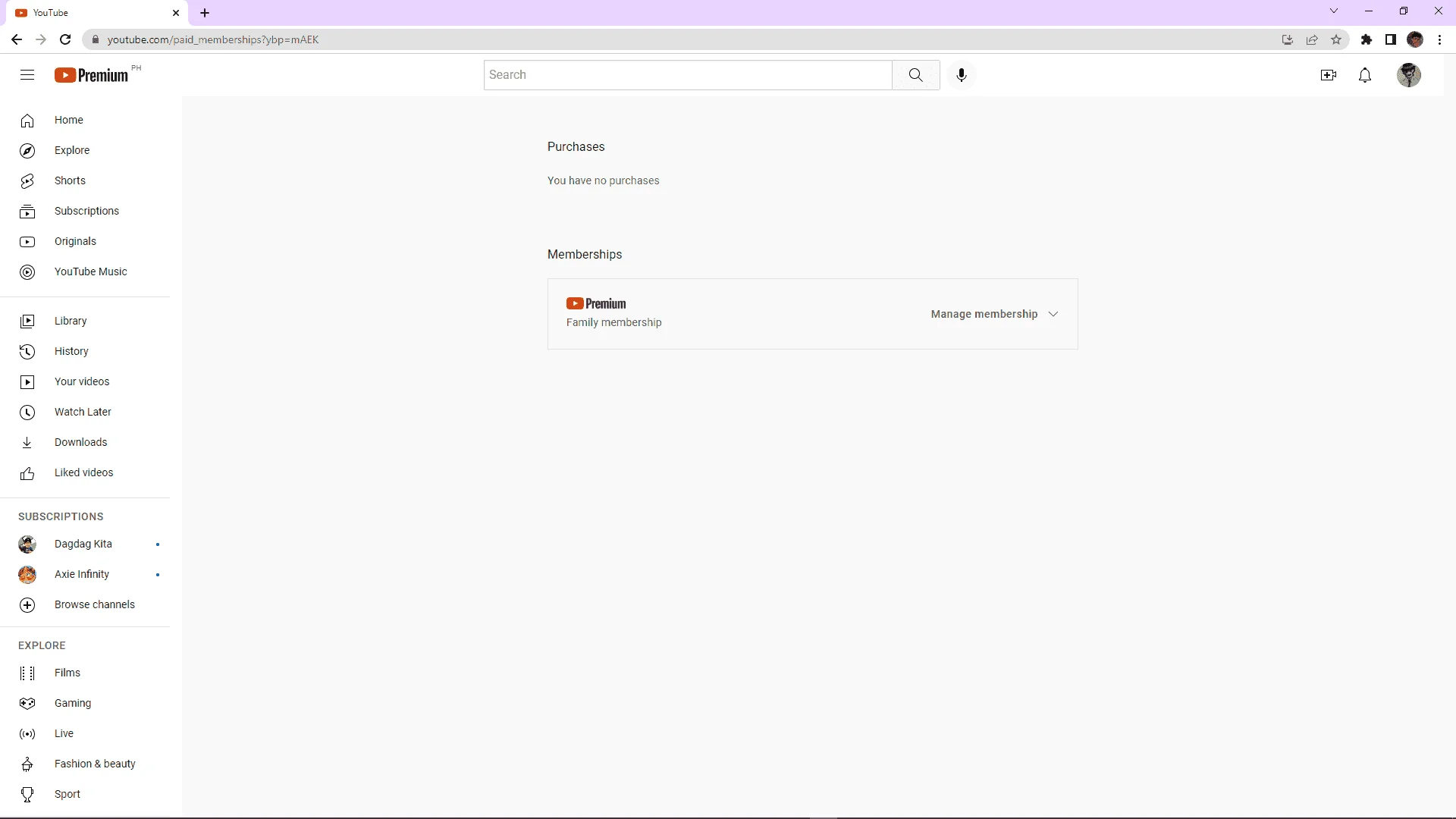Open Chrome three-dot menu
Image resolution: width=1456 pixels, height=819 pixels.
point(1440,39)
